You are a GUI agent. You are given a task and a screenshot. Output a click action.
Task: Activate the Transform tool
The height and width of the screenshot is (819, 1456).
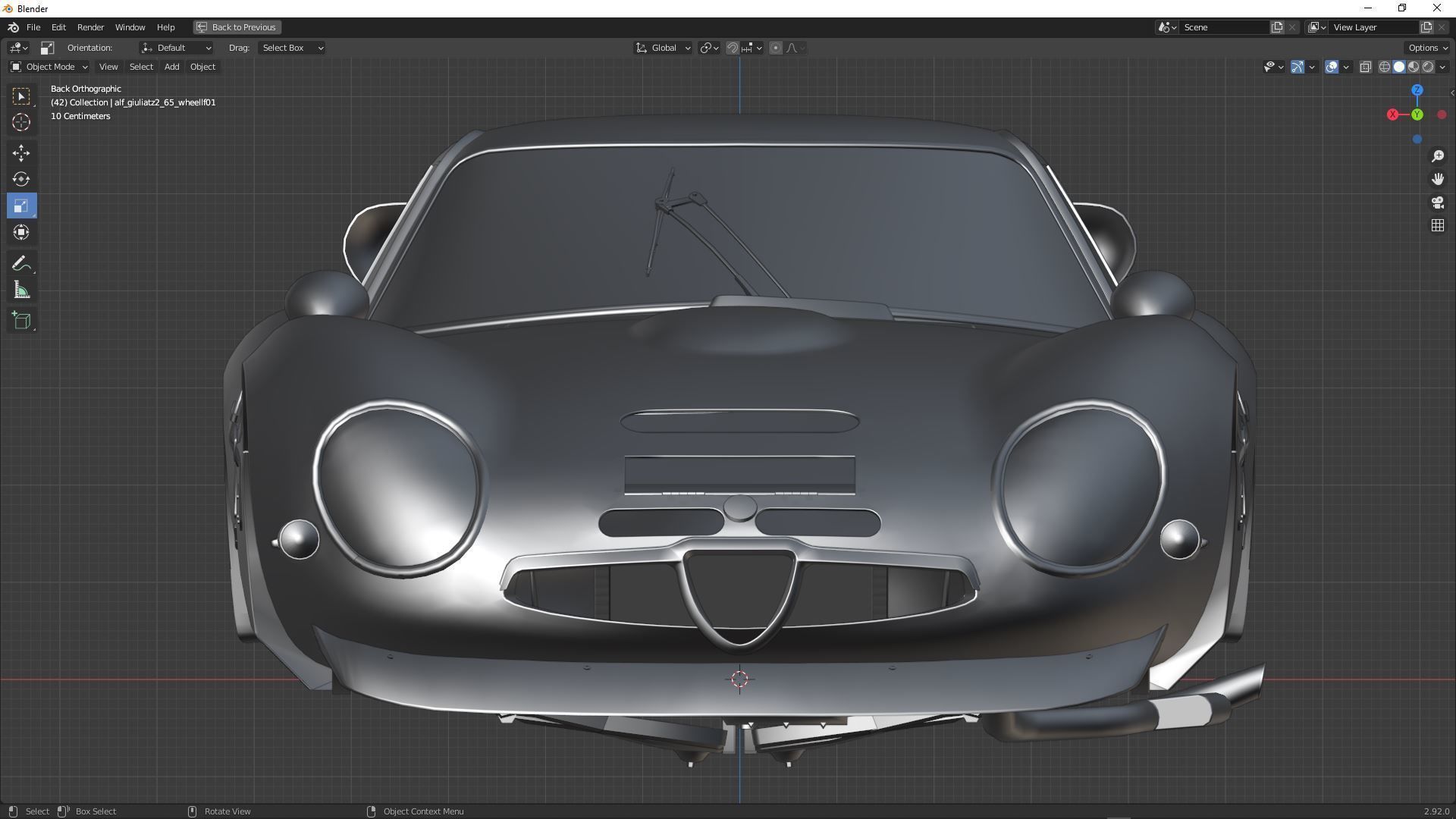21,232
